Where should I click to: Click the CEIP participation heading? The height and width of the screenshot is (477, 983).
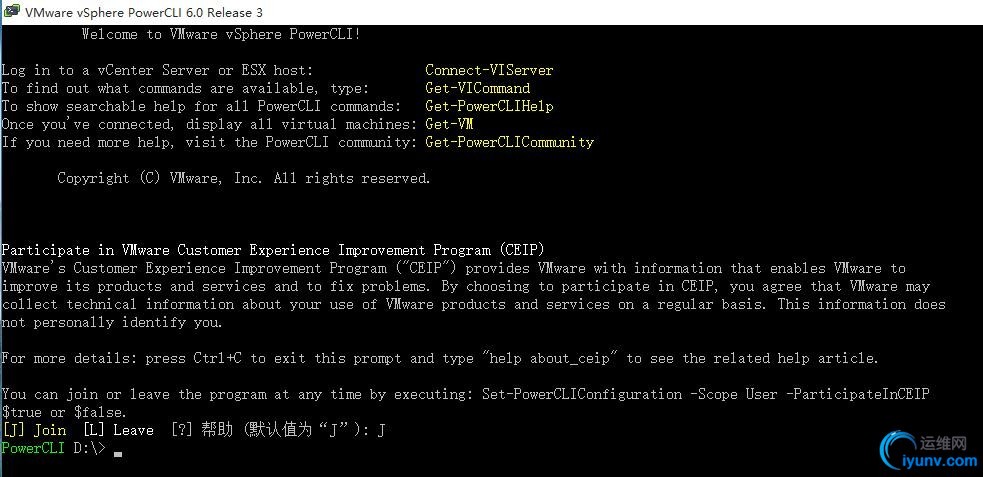point(272,250)
